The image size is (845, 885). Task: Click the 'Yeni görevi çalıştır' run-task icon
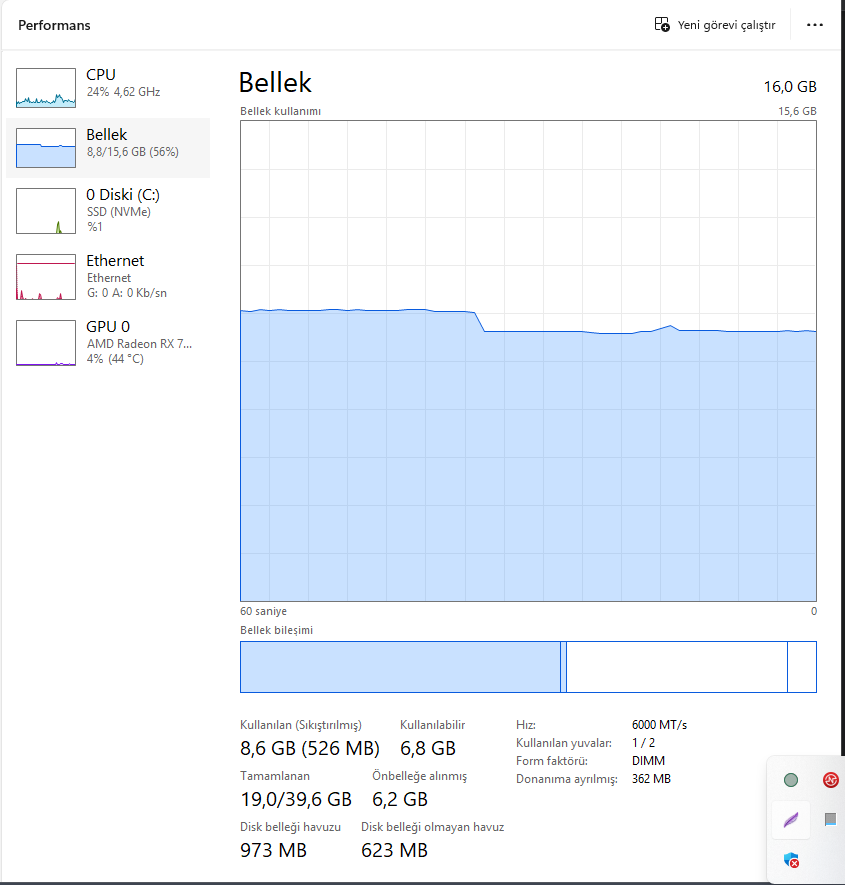coord(662,25)
